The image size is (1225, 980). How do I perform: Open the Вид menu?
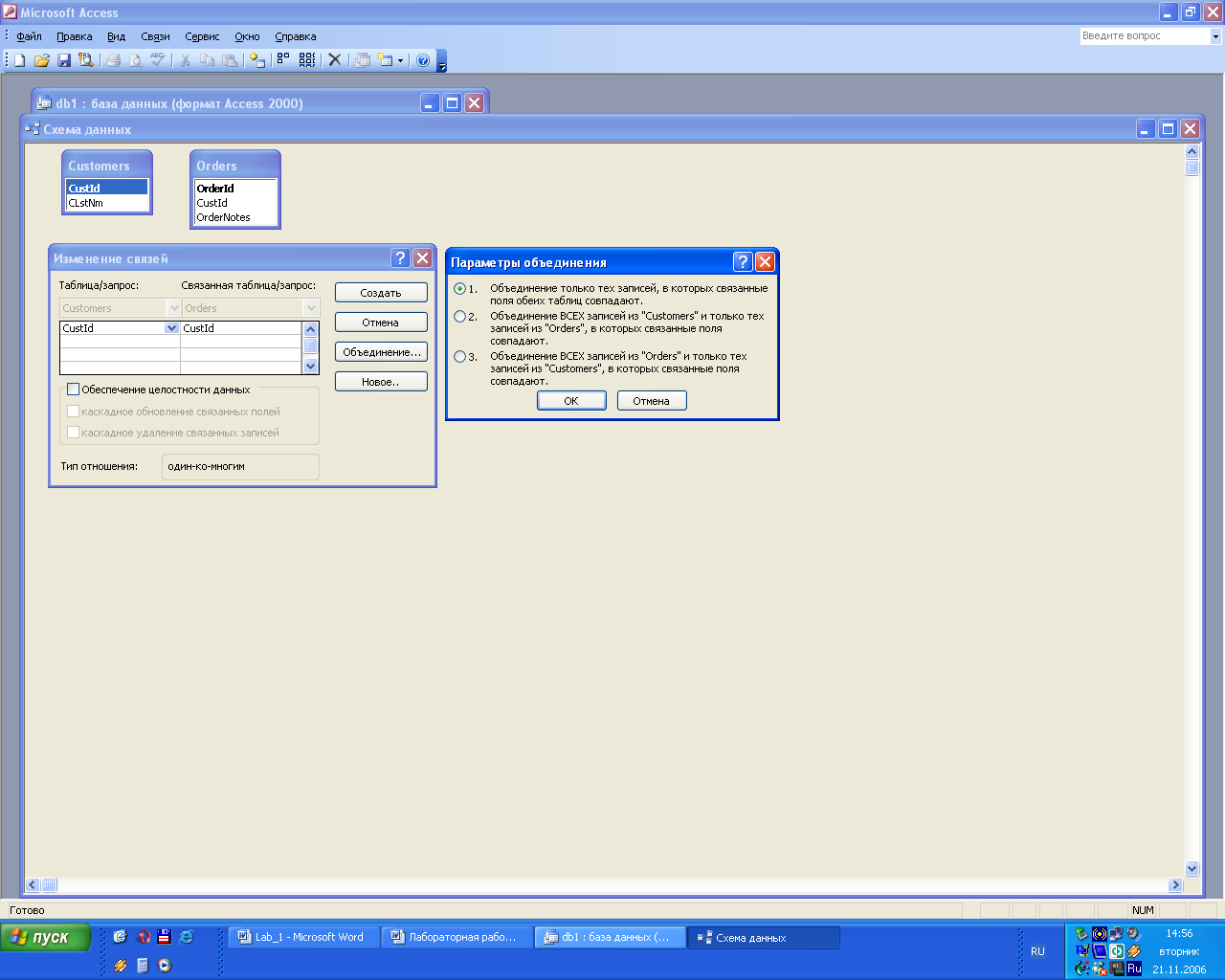(116, 36)
